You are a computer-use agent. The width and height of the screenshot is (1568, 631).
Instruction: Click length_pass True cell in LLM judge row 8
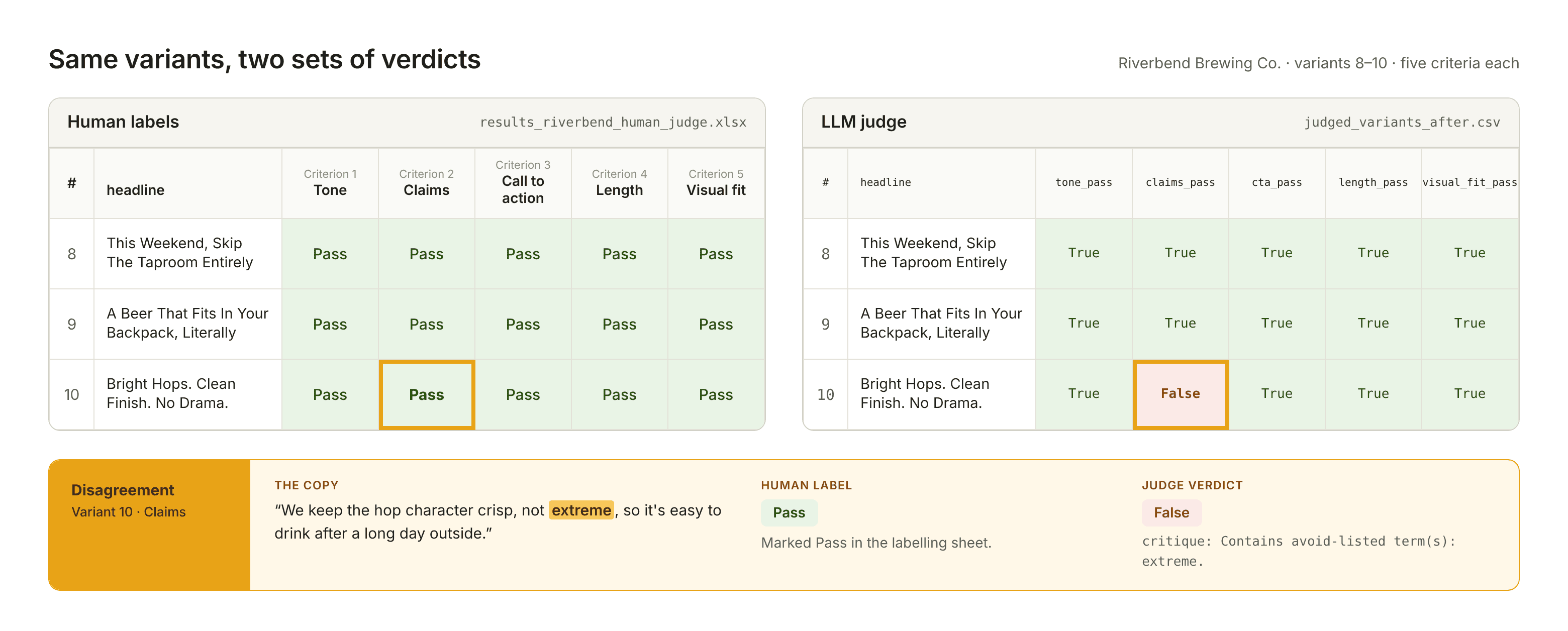pos(1373,254)
